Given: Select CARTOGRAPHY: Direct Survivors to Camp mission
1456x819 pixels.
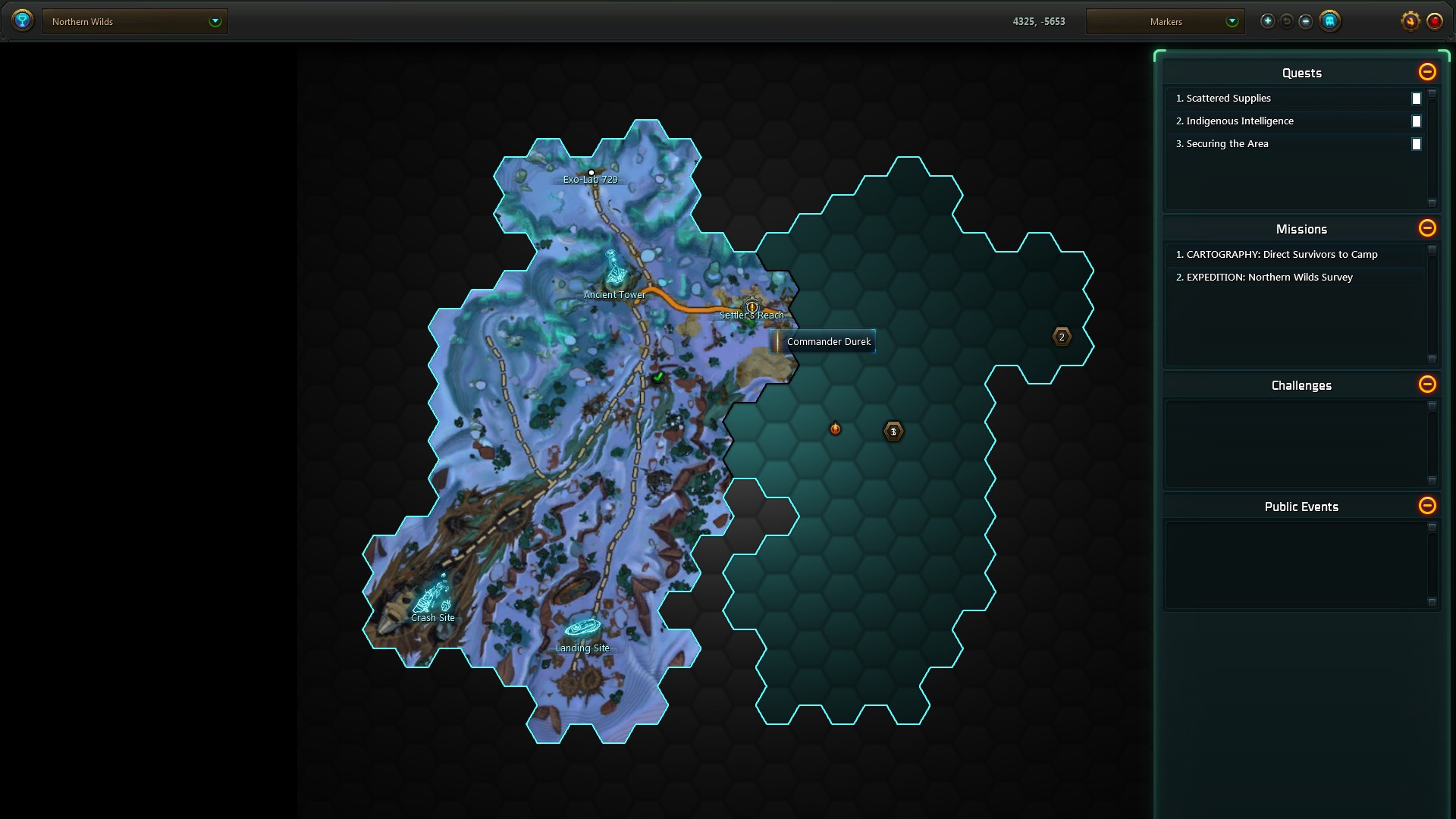Looking at the screenshot, I should (1295, 255).
